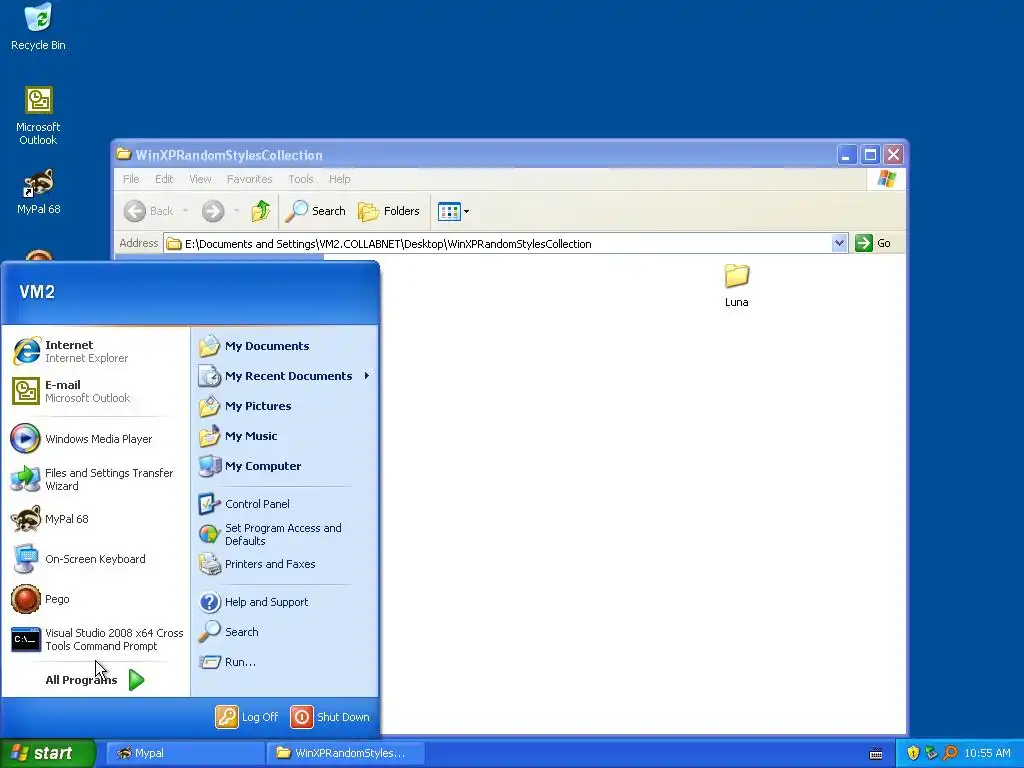Open Microsoft Outlook desktop icon
The height and width of the screenshot is (768, 1024).
[38, 116]
